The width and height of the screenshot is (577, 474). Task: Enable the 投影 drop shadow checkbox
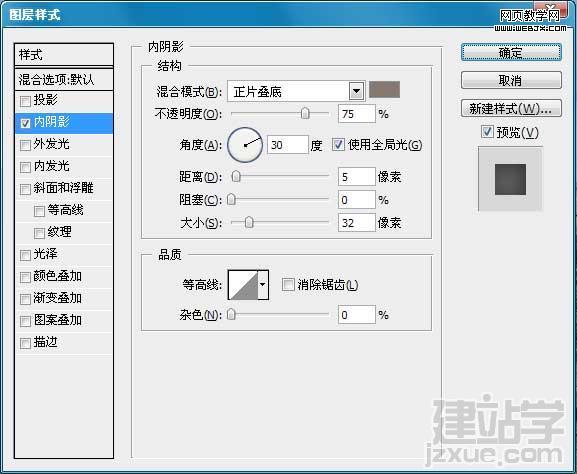click(x=25, y=101)
